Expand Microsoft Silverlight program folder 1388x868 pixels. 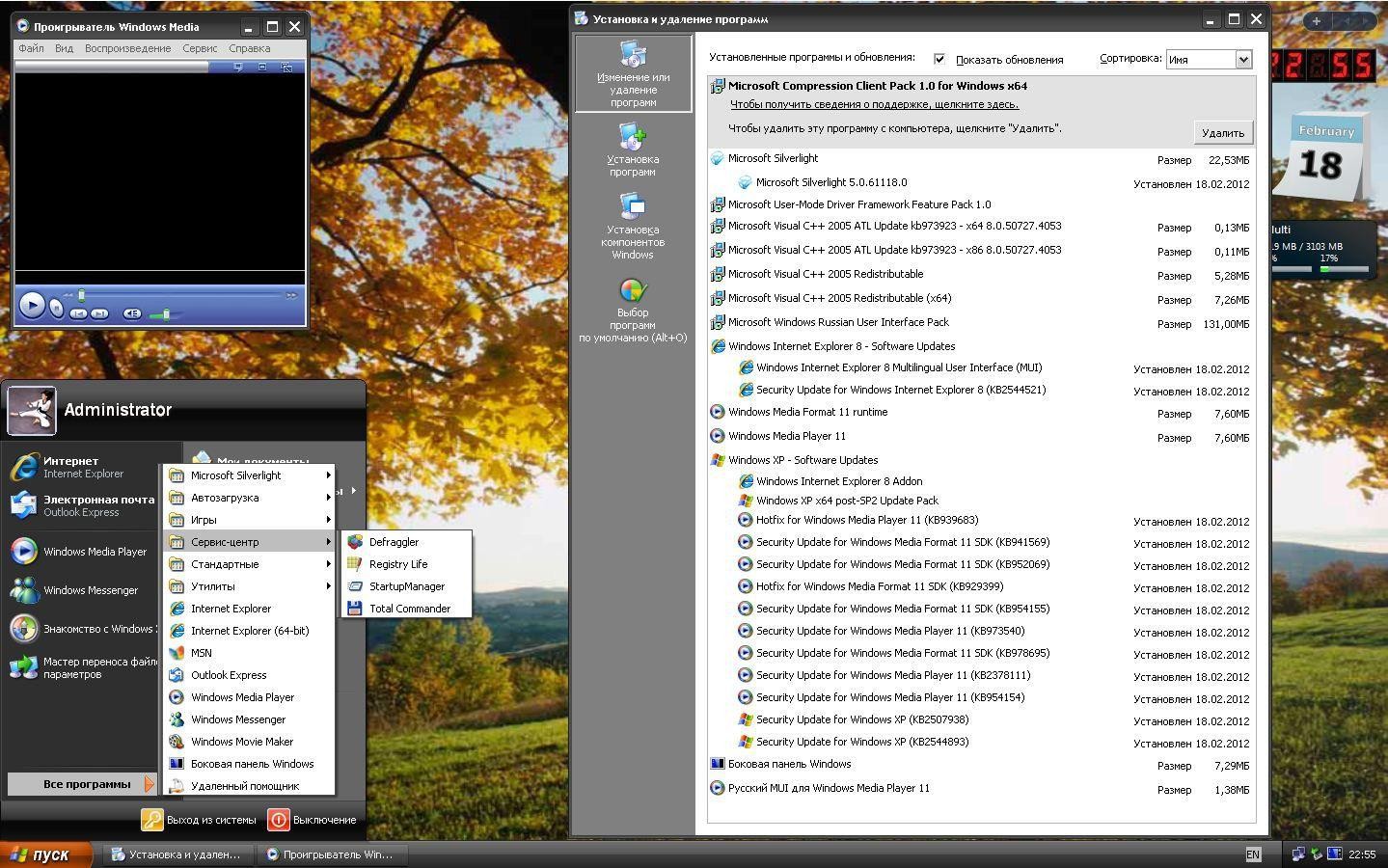pos(249,475)
